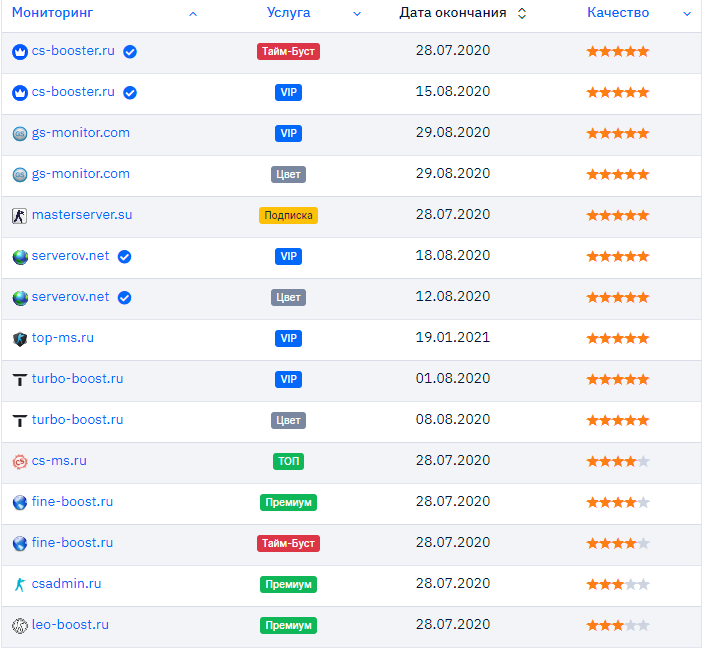Click crown icon of cs-booster.ru 15.08.2020 row
This screenshot has width=702, height=648.
point(20,93)
